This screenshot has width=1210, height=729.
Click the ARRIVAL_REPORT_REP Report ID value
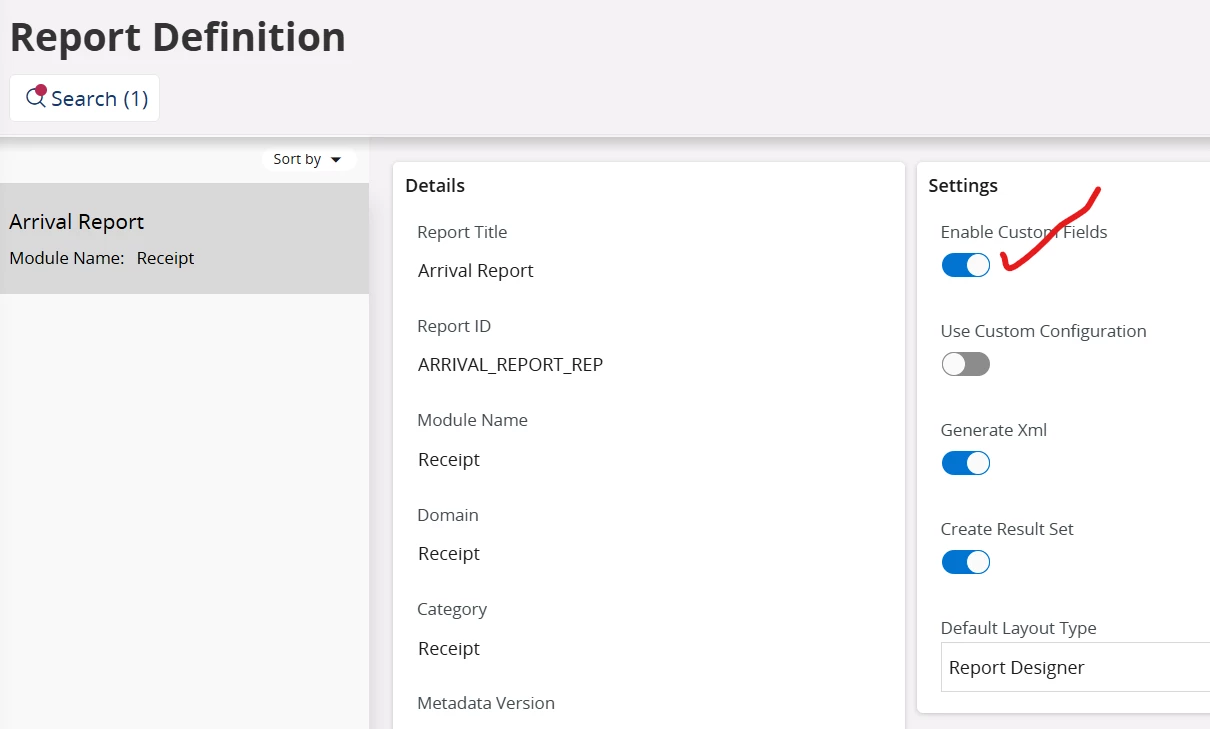510,365
